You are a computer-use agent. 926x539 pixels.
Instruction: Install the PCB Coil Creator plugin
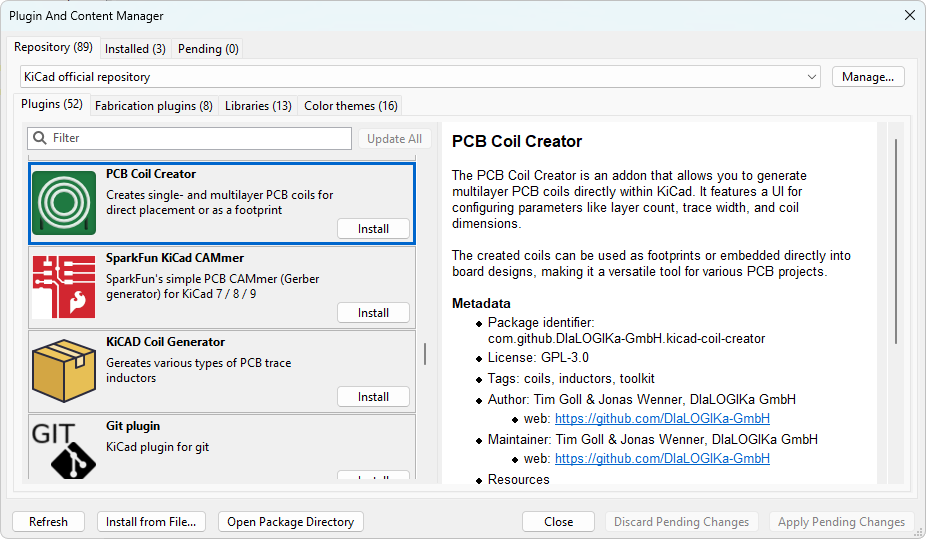(x=373, y=229)
